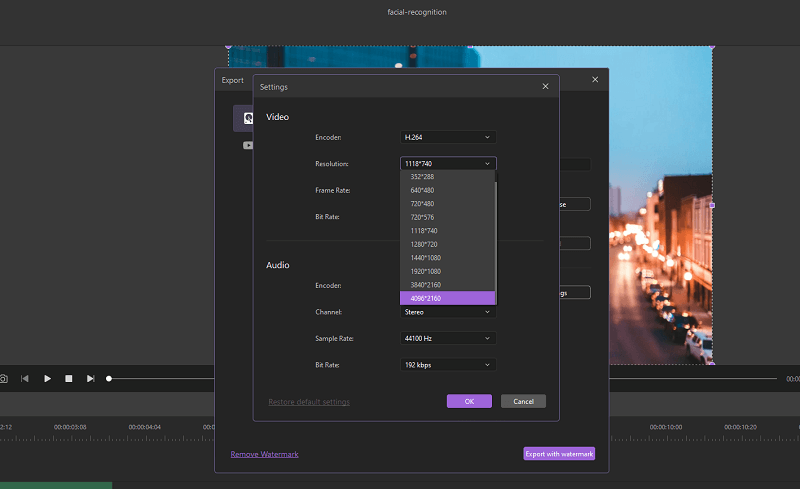The image size is (800, 489).
Task: Choose 1118*740 in the resolution list
Action: pos(447,231)
